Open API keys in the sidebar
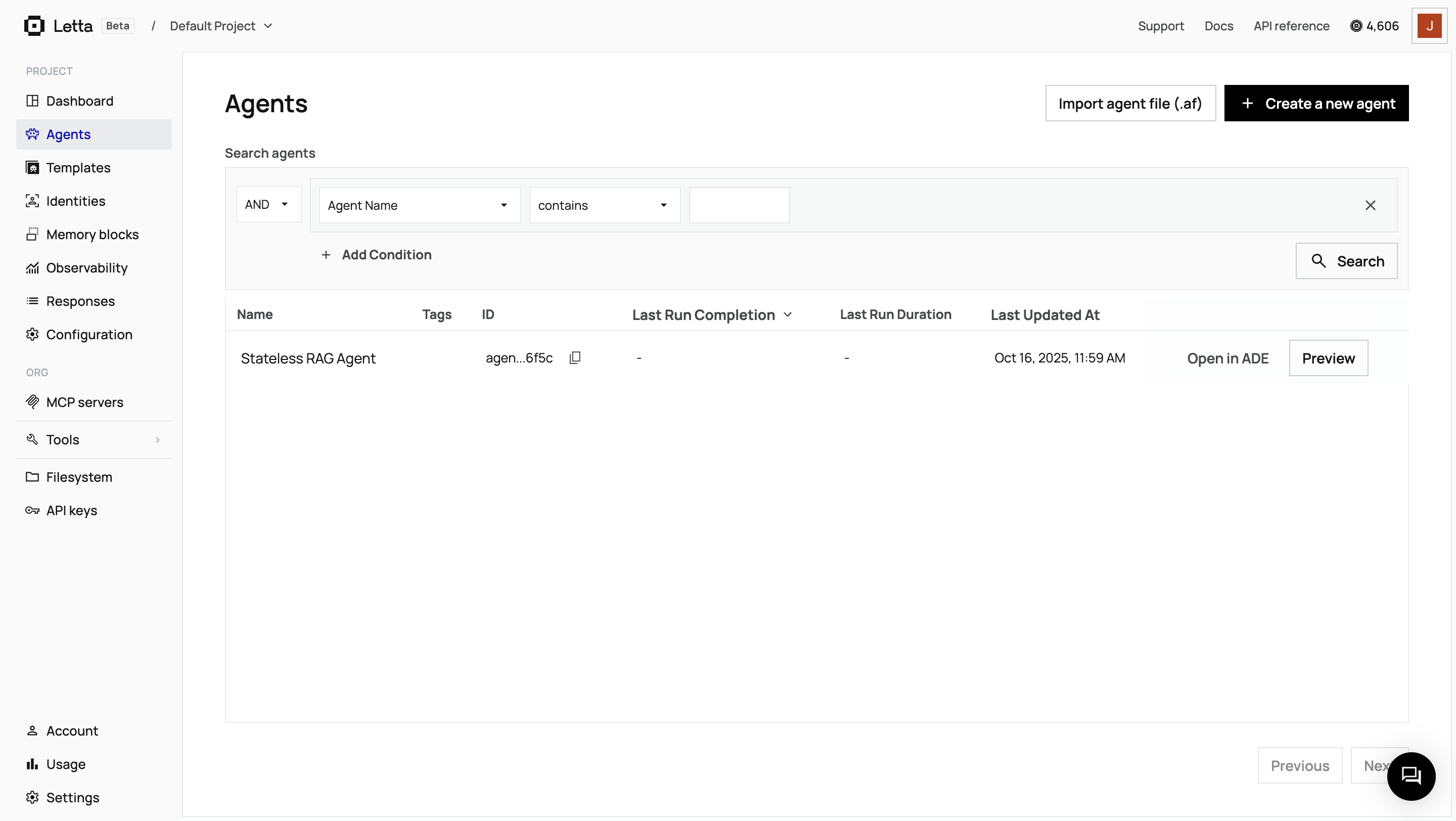This screenshot has width=1456, height=821. coord(71,510)
